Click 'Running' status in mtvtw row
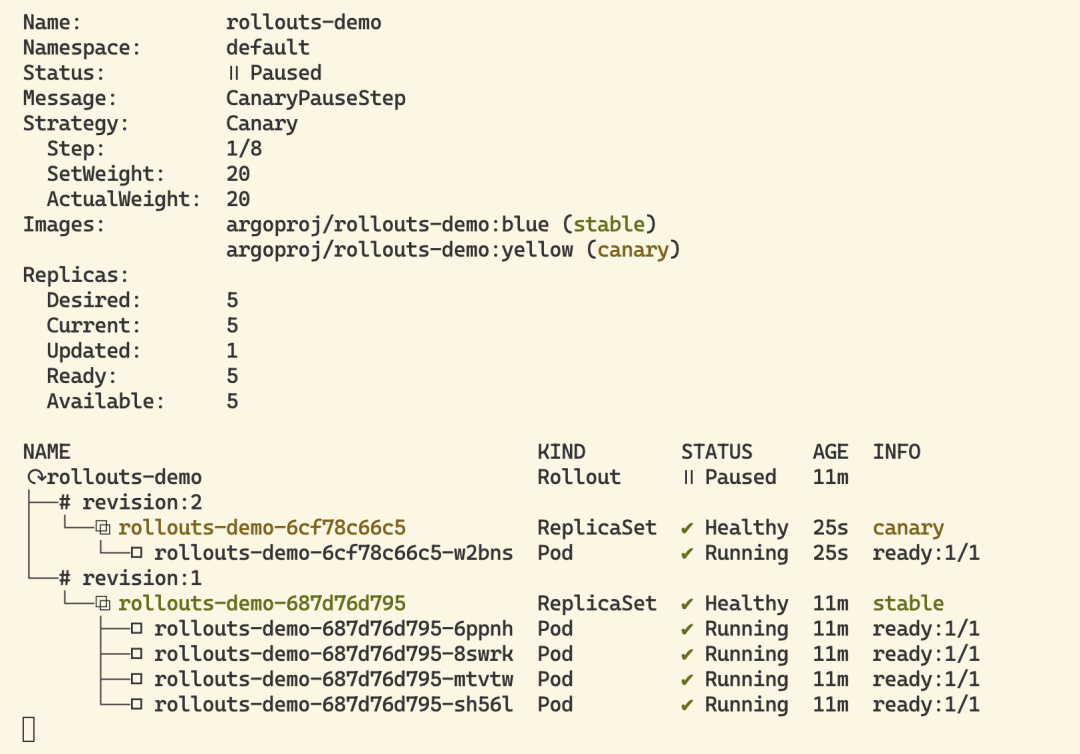This screenshot has height=754, width=1080. pyautogui.click(x=747, y=679)
